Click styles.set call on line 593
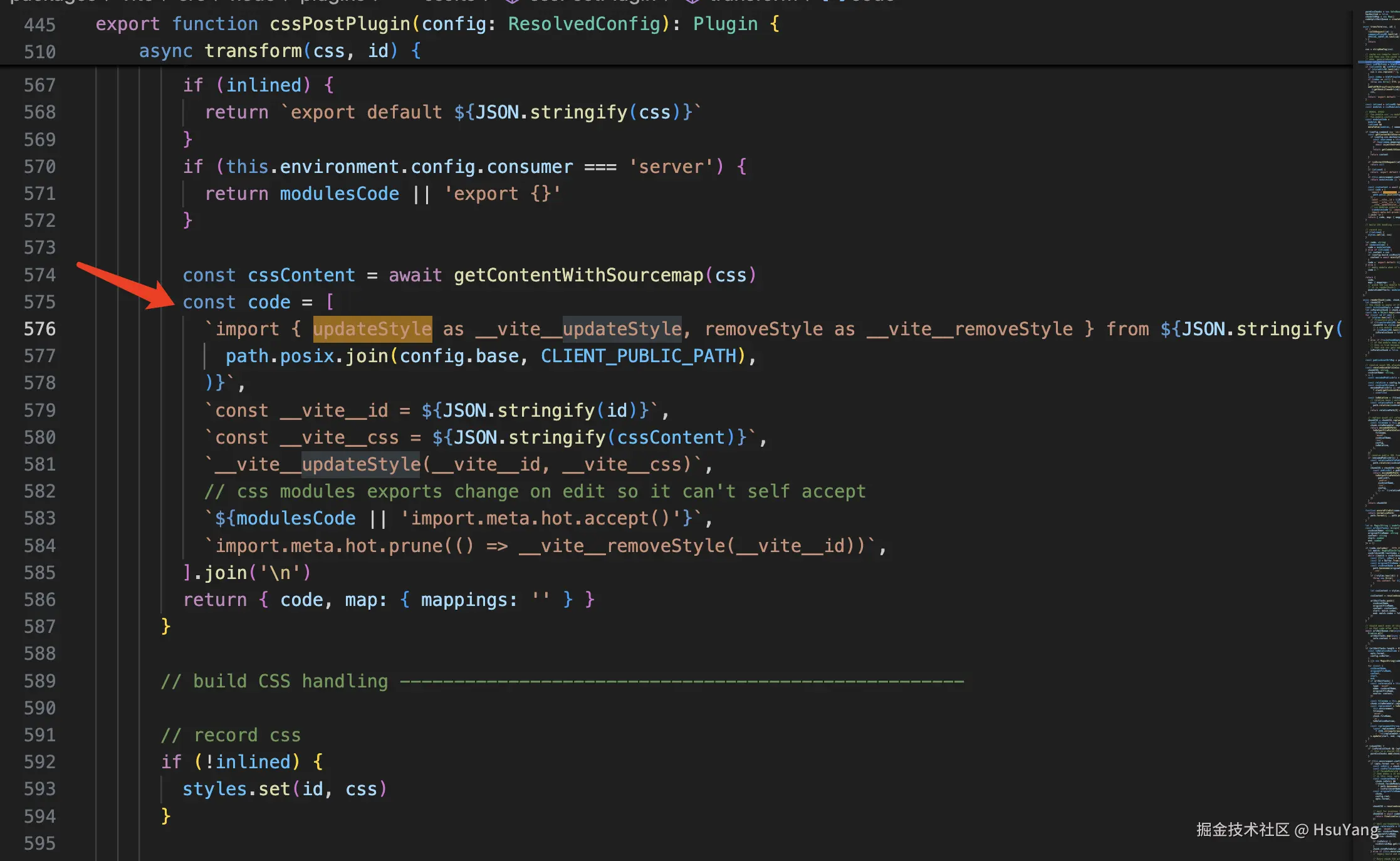 pyautogui.click(x=236, y=789)
